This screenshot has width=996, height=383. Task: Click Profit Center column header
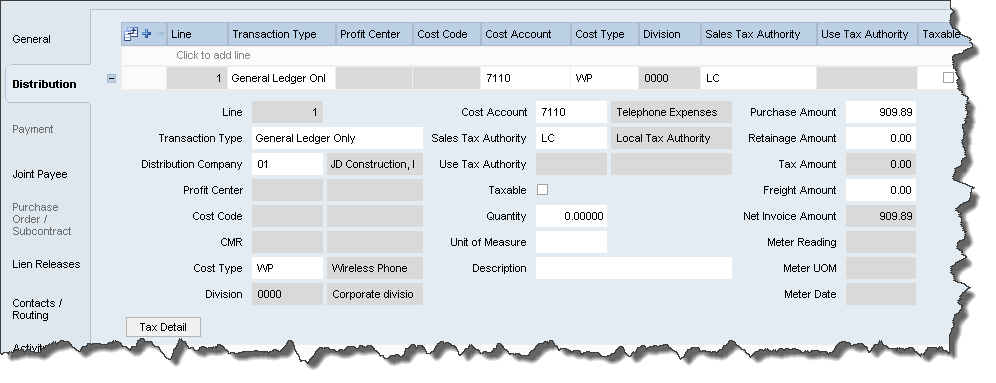point(374,34)
